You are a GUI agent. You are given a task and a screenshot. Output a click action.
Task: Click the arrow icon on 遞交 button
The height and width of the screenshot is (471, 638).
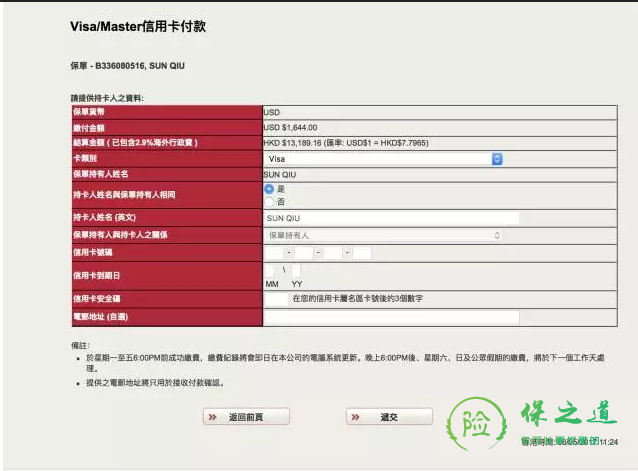(356, 417)
